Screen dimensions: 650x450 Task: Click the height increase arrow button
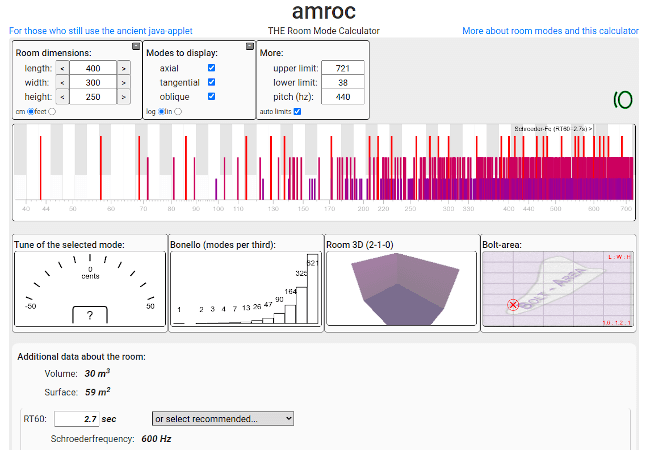point(124,97)
